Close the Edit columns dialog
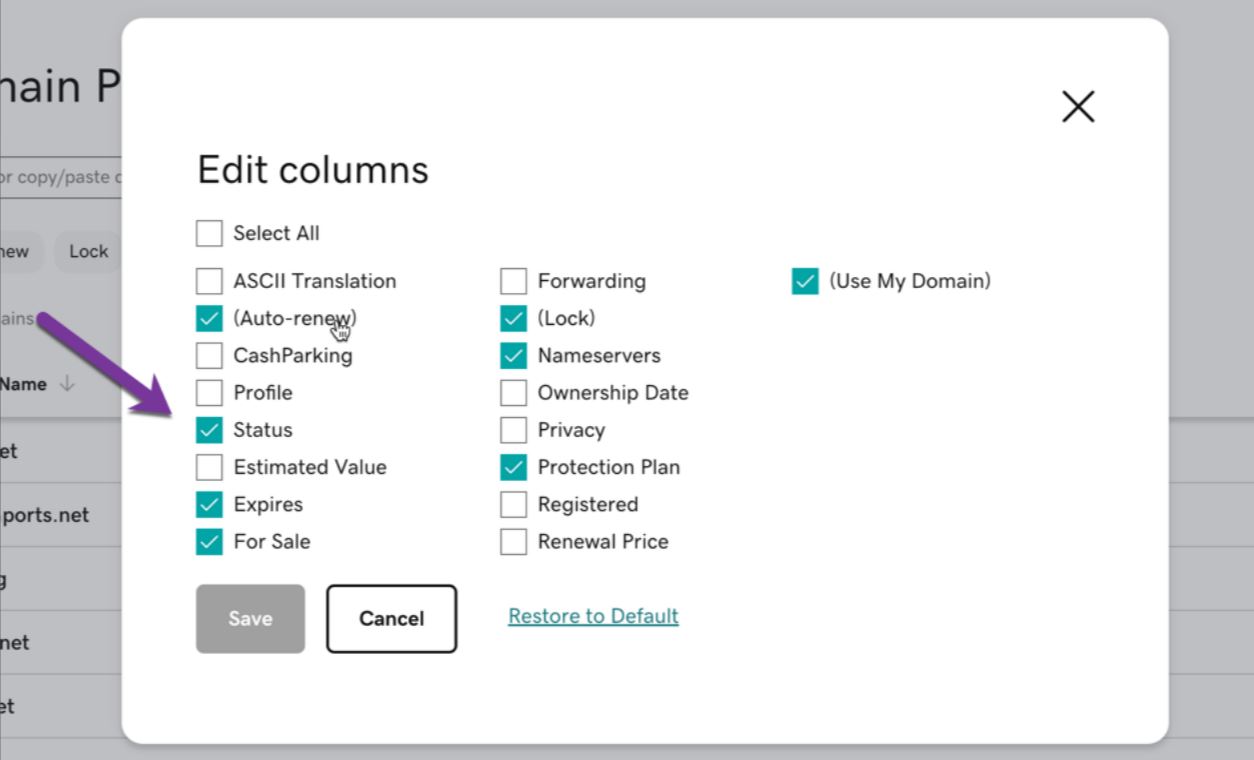This screenshot has width=1254, height=760. point(1077,107)
